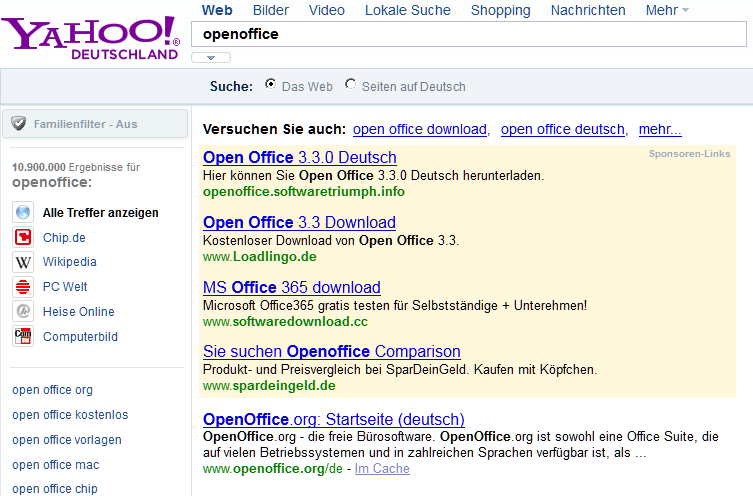
Task: Filter results by Computerbild text link
Action: (80, 337)
